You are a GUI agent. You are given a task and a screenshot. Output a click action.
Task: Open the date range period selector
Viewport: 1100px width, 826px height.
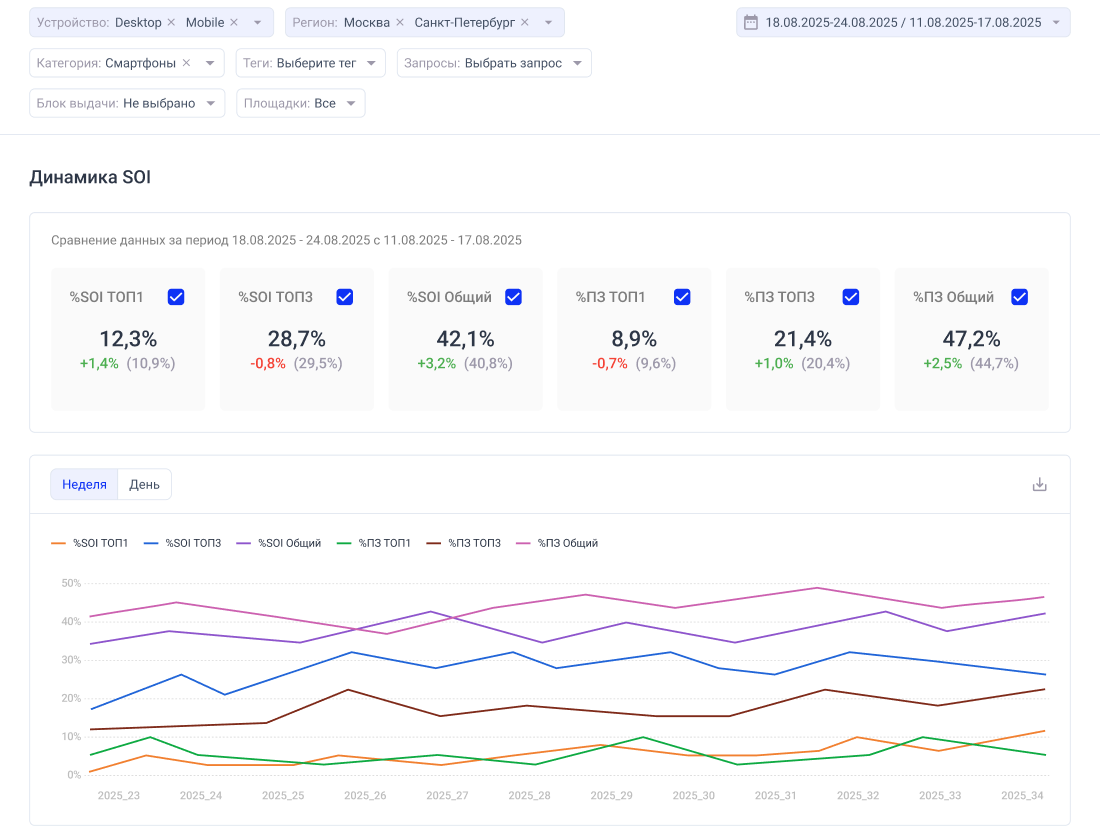point(903,22)
